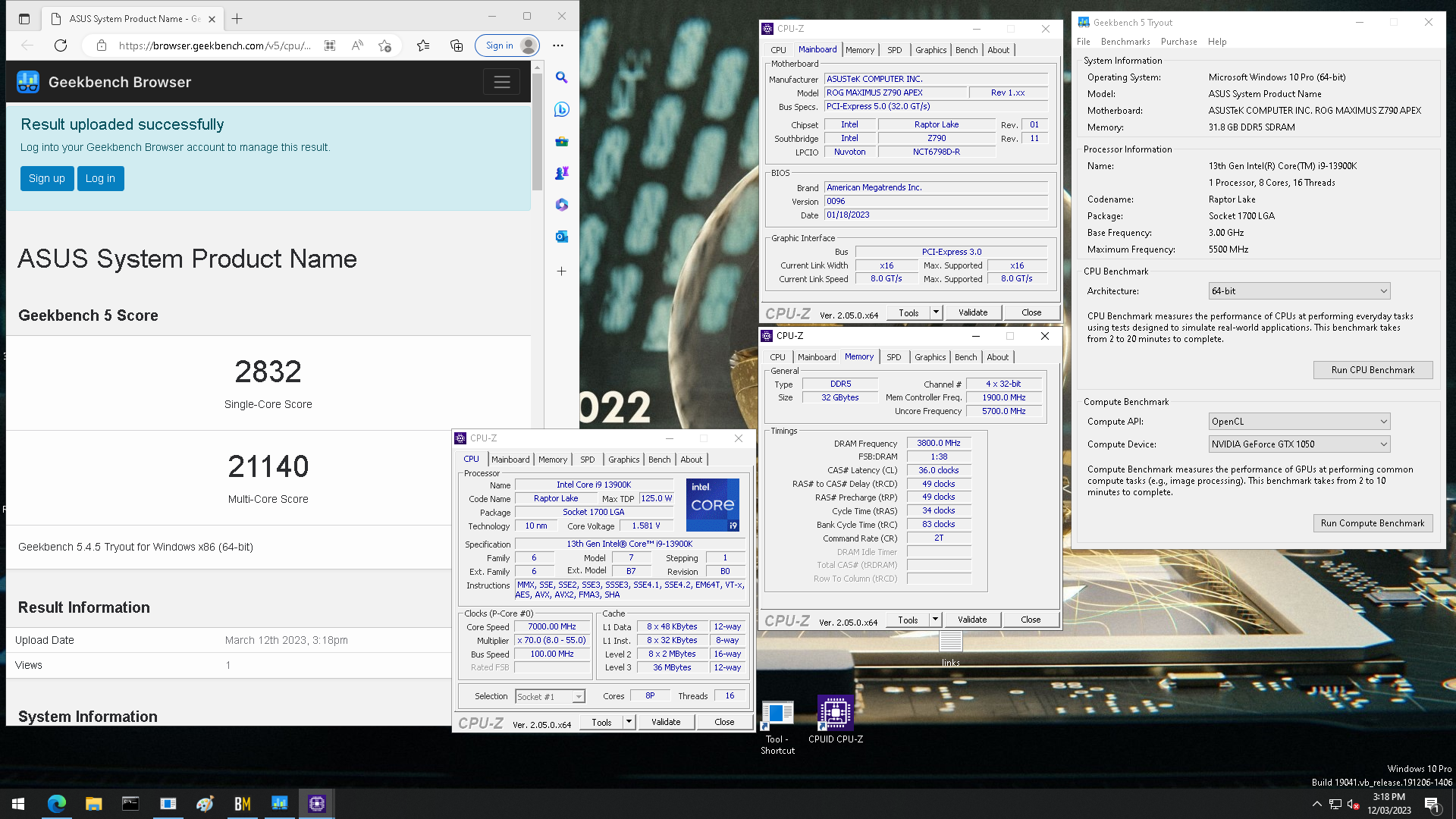
Task: Expand the Compute API OpenCL dropdown
Action: 1298,422
